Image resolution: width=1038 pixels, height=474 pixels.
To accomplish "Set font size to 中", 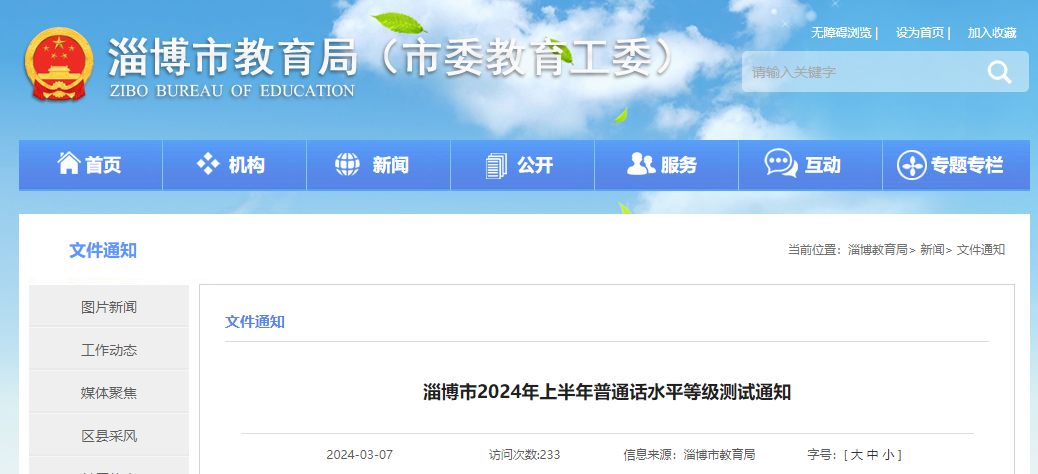I will coord(873,455).
